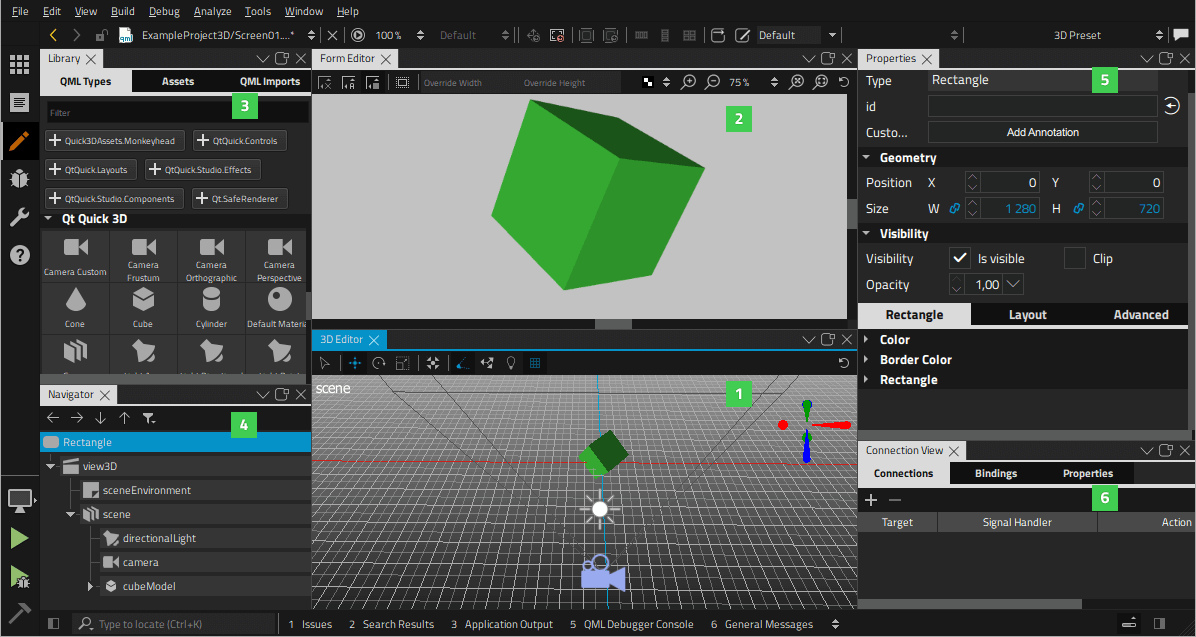Expand the Color section in Properties
Screen dimensions: 1196x637
tap(866, 339)
